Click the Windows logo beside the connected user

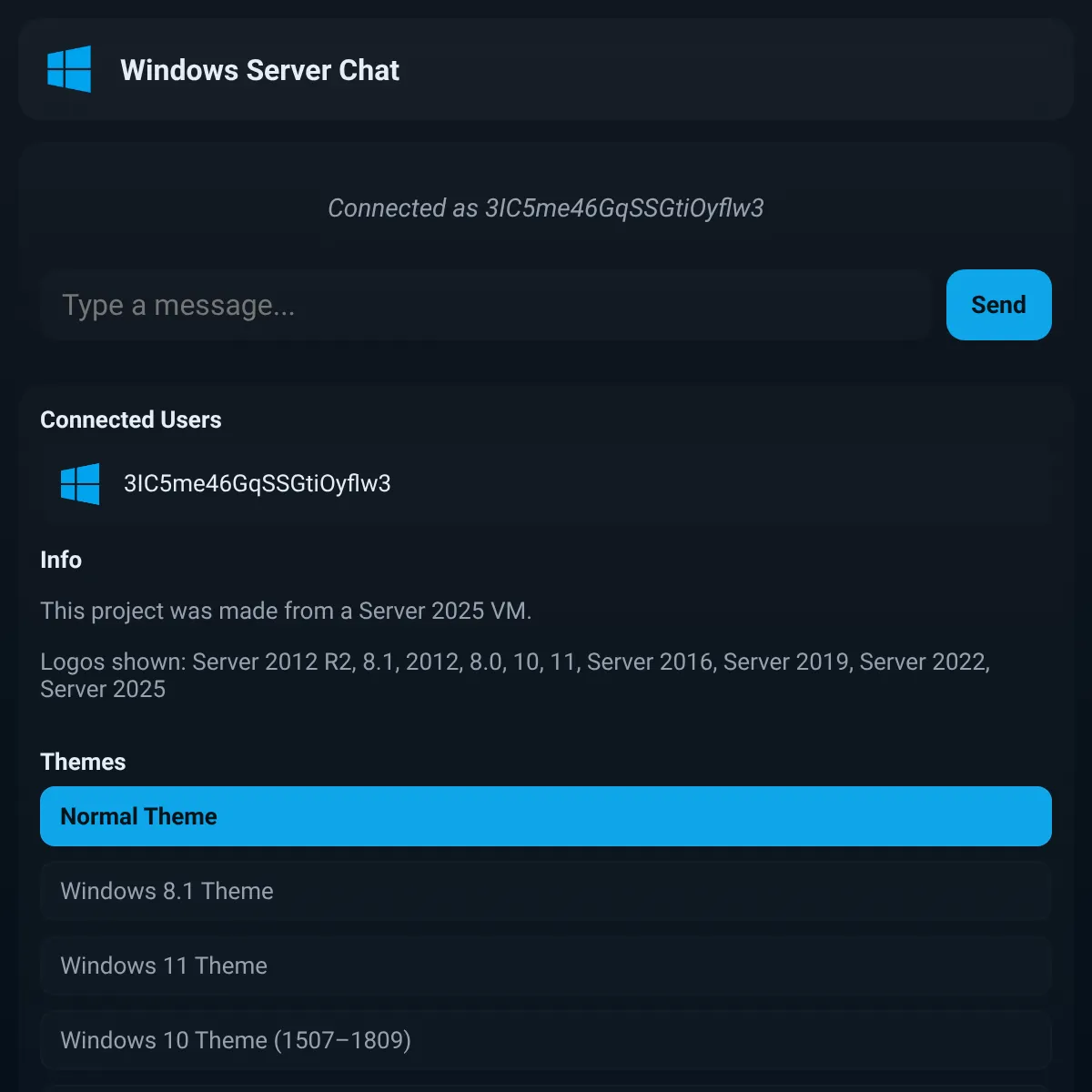pos(80,483)
